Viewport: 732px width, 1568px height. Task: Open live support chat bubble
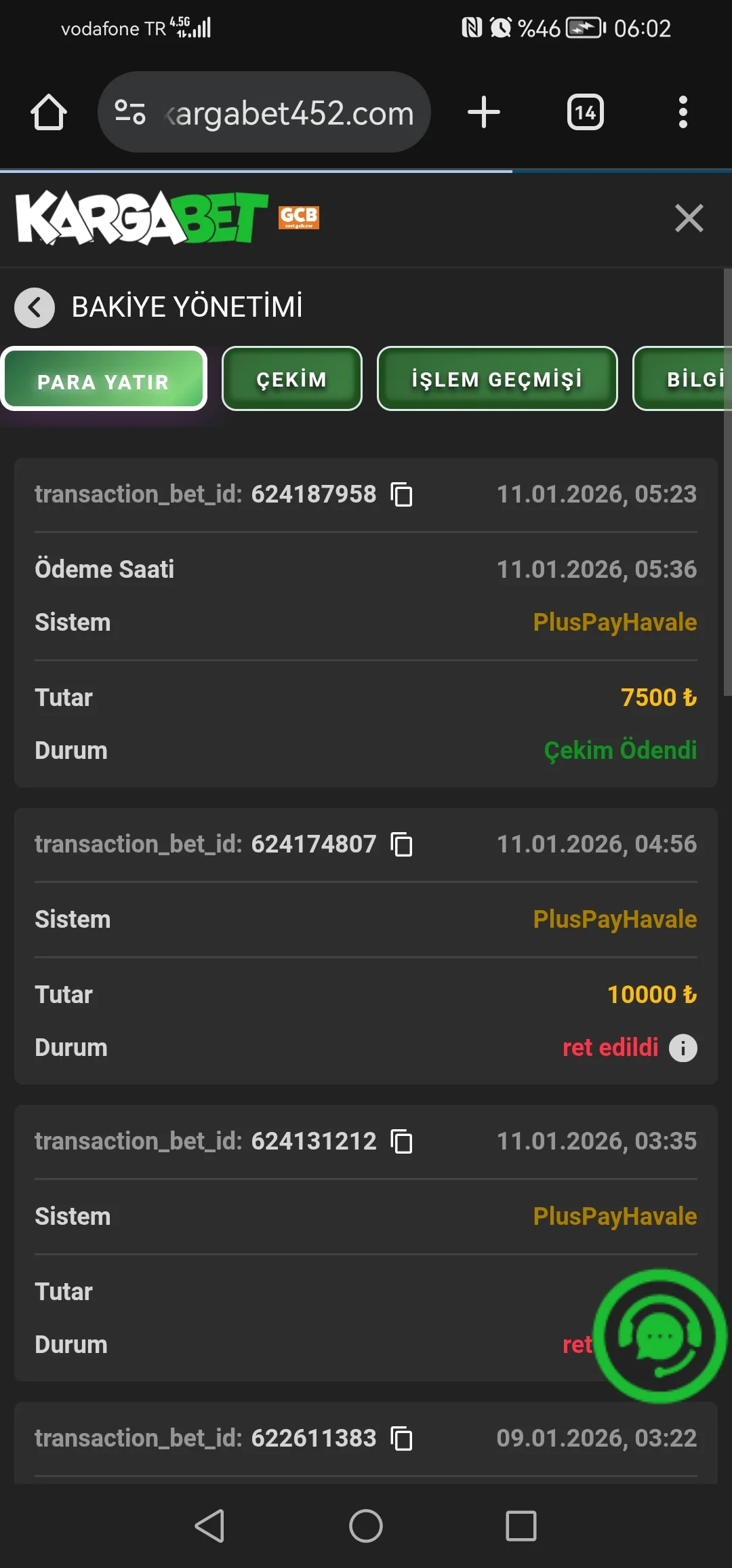[659, 1336]
